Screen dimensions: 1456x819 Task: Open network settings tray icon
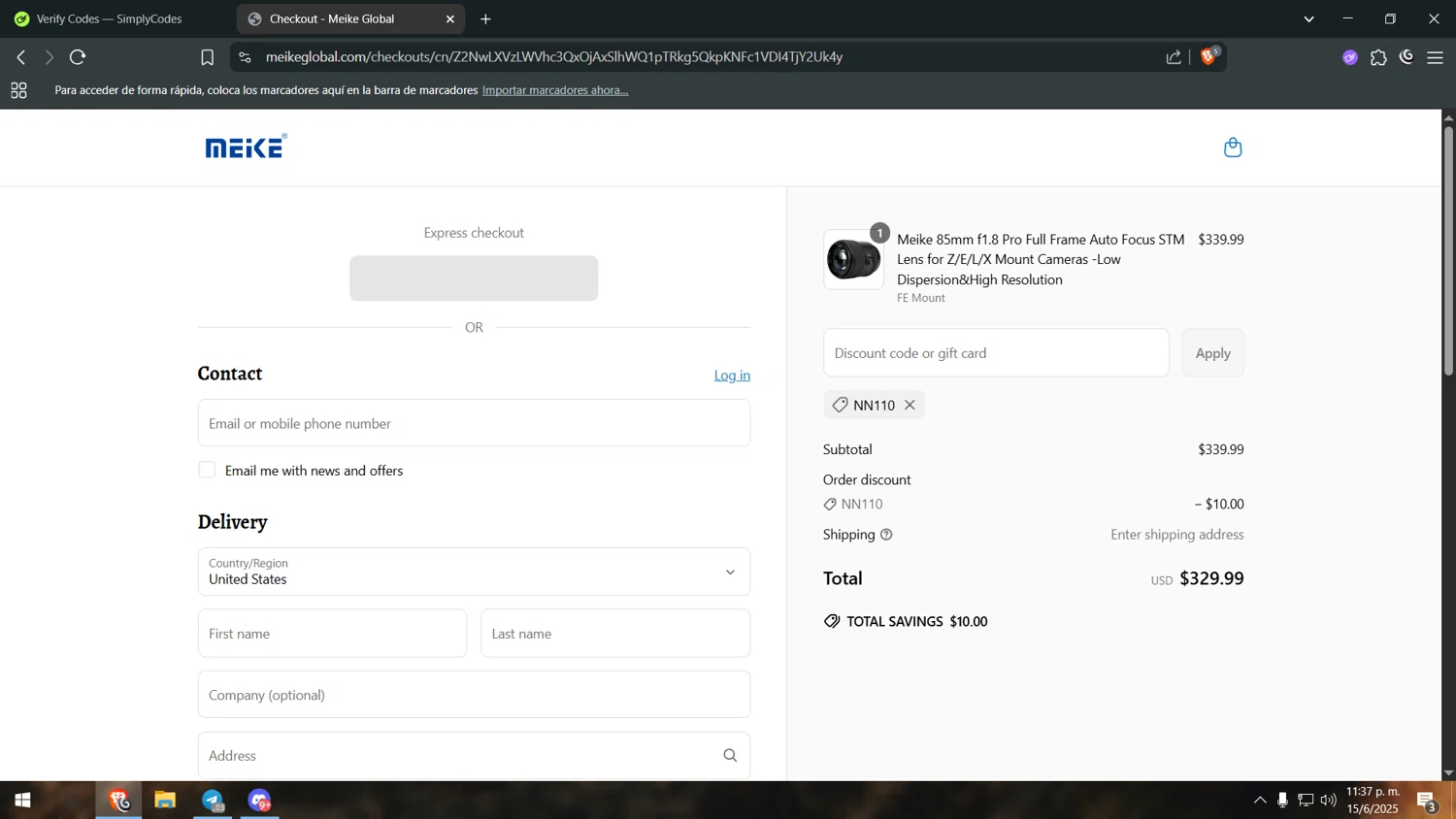coord(1306,801)
